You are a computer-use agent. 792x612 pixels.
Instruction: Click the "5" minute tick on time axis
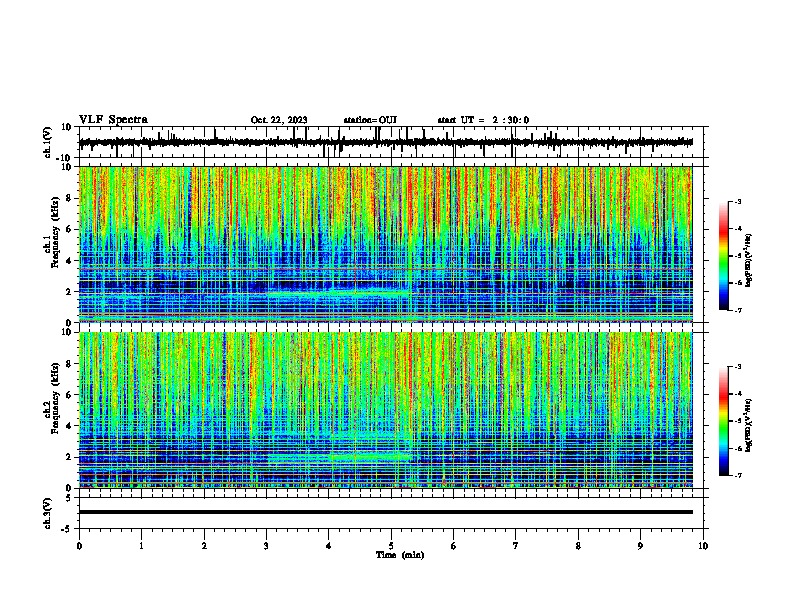[x=391, y=546]
